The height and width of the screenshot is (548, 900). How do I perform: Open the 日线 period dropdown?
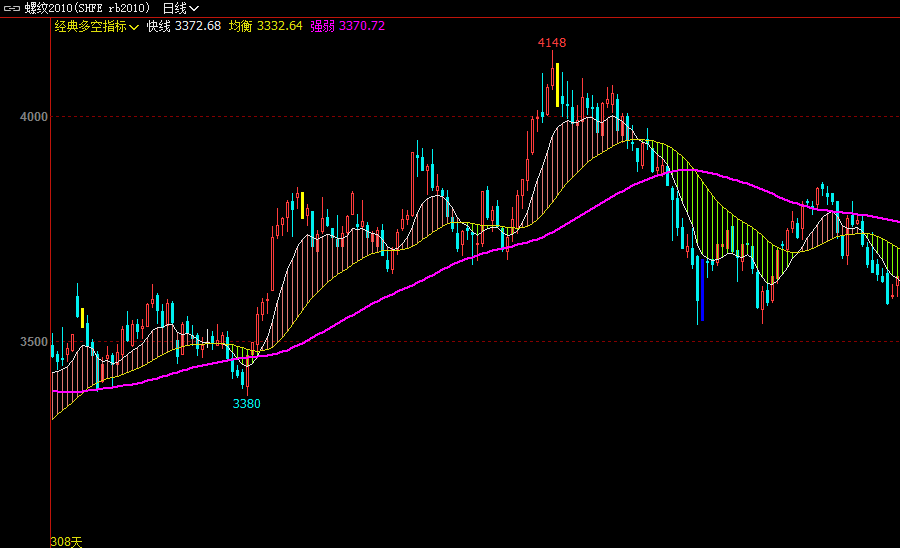click(x=181, y=9)
